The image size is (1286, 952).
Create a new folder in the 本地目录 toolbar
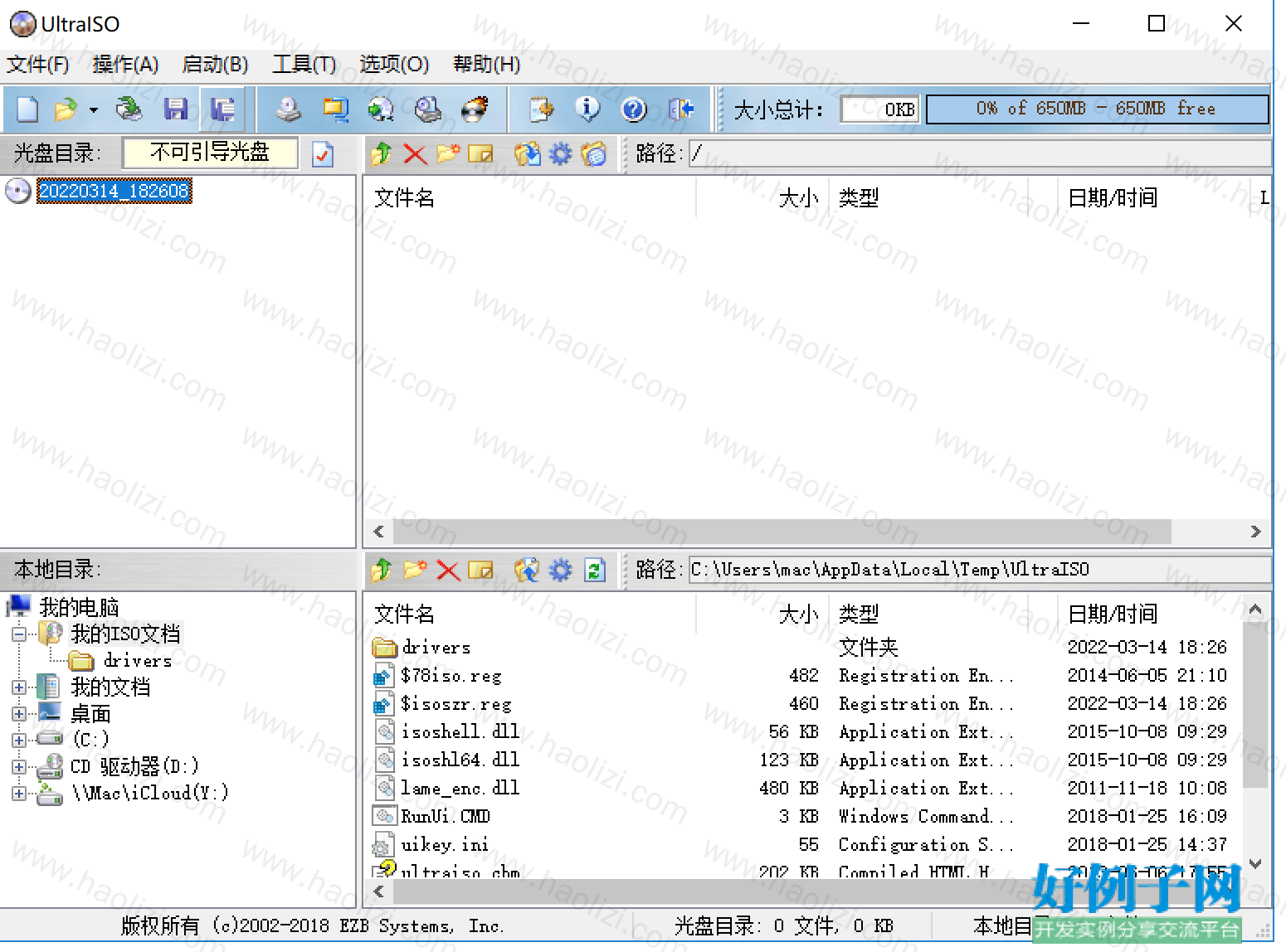pyautogui.click(x=415, y=570)
